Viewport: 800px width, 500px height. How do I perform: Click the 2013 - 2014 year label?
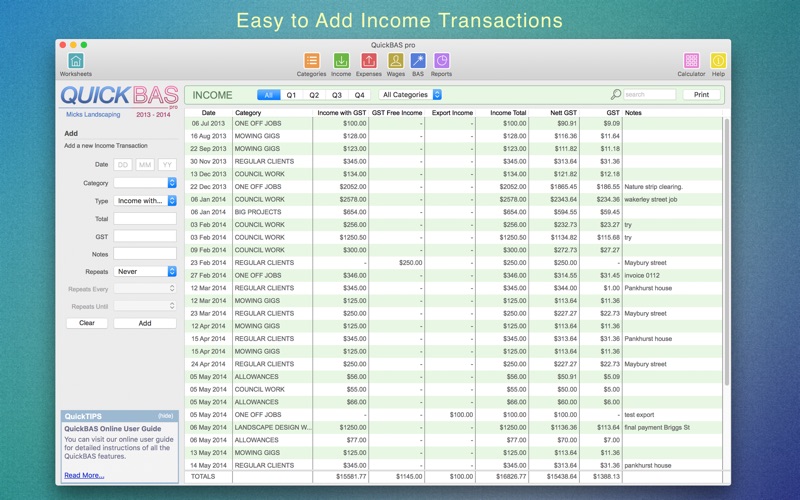click(153, 115)
